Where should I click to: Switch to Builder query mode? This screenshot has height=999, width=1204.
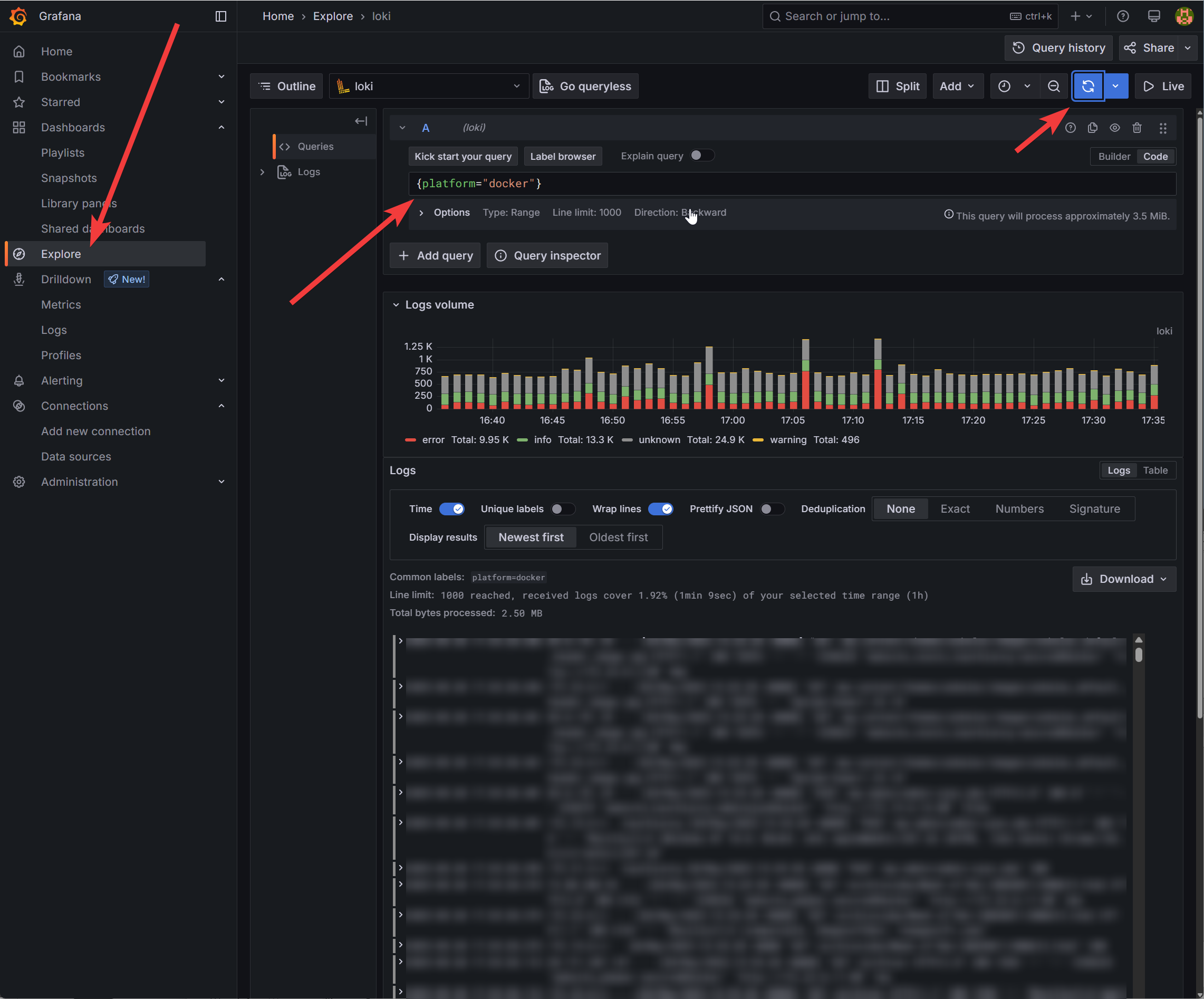[1114, 156]
